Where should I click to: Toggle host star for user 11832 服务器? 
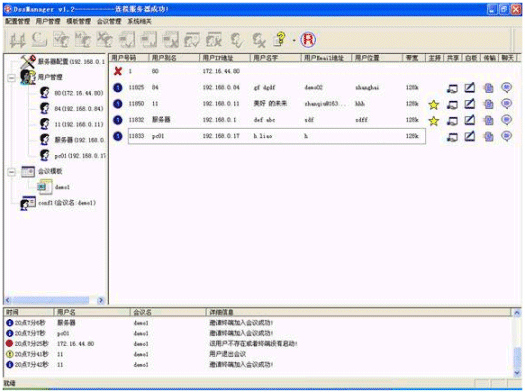[x=434, y=121]
